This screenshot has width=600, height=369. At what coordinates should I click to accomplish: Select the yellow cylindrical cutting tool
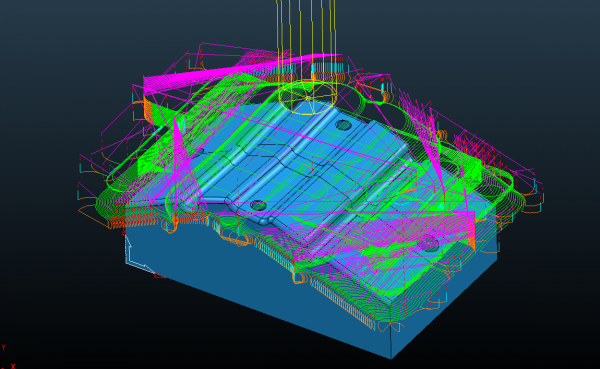(307, 57)
